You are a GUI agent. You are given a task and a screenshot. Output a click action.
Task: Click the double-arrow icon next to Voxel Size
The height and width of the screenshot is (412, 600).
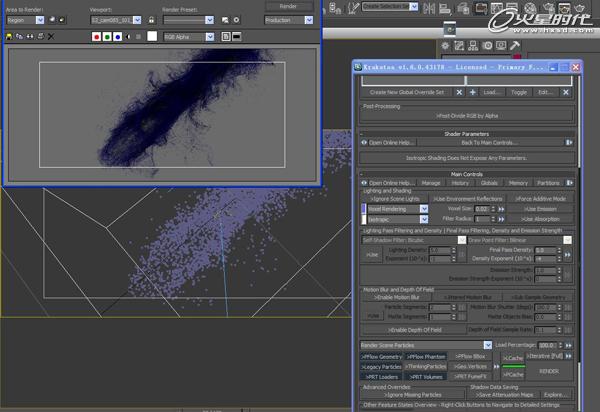(x=500, y=208)
